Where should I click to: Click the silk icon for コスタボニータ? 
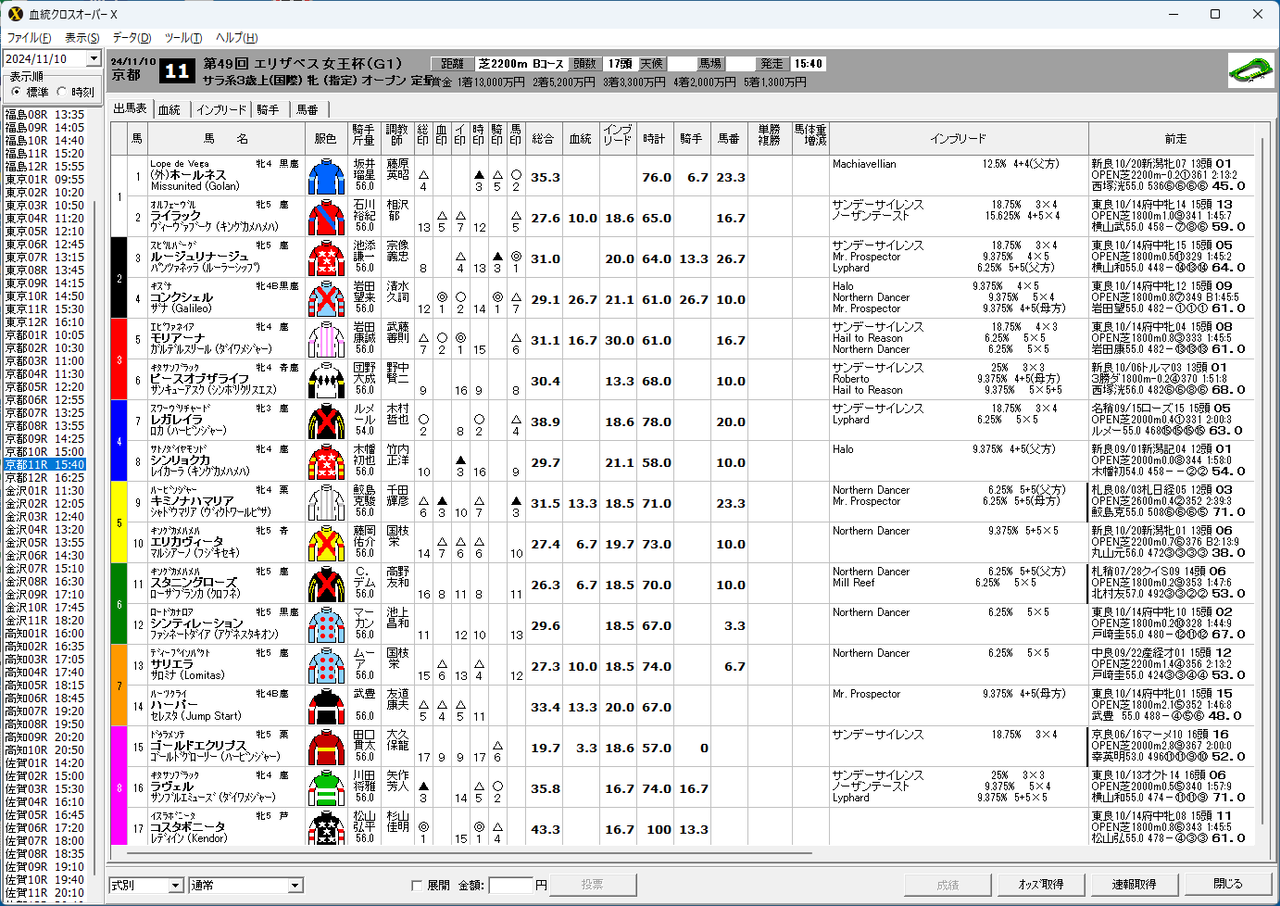click(325, 829)
